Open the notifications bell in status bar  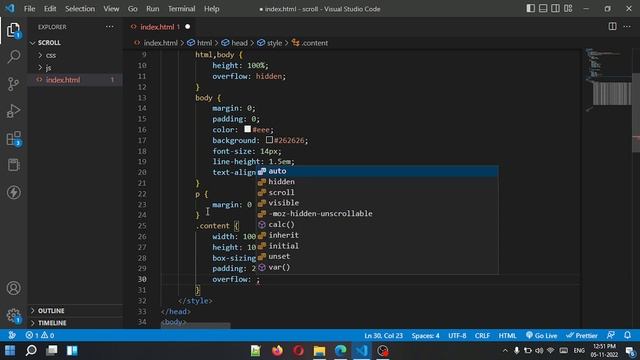tap(627, 335)
